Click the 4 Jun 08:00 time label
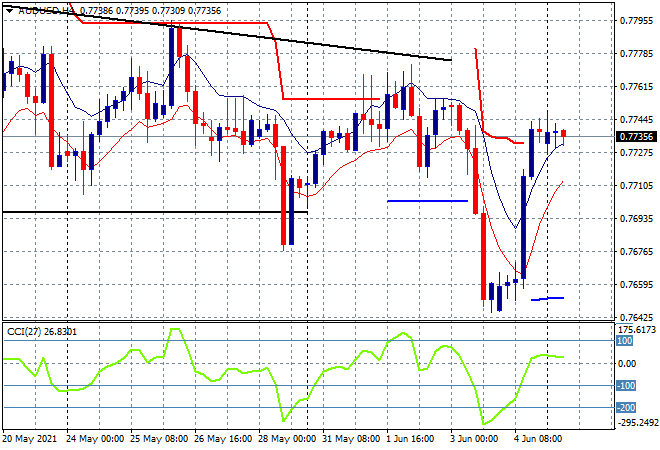The height and width of the screenshot is (450, 660). [538, 439]
